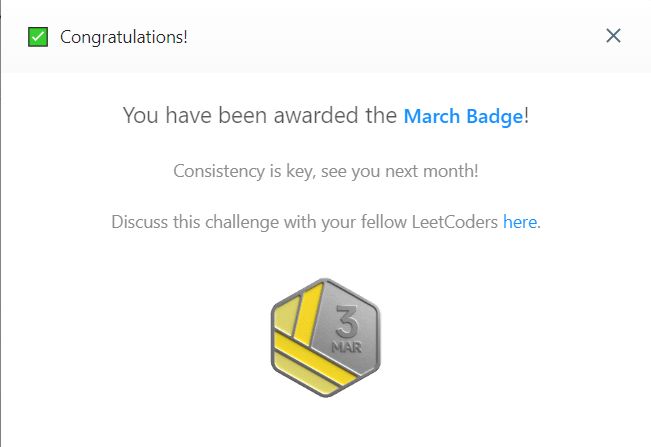
Task: Click the green checkmark icon beside Congratulations
Action: [38, 37]
